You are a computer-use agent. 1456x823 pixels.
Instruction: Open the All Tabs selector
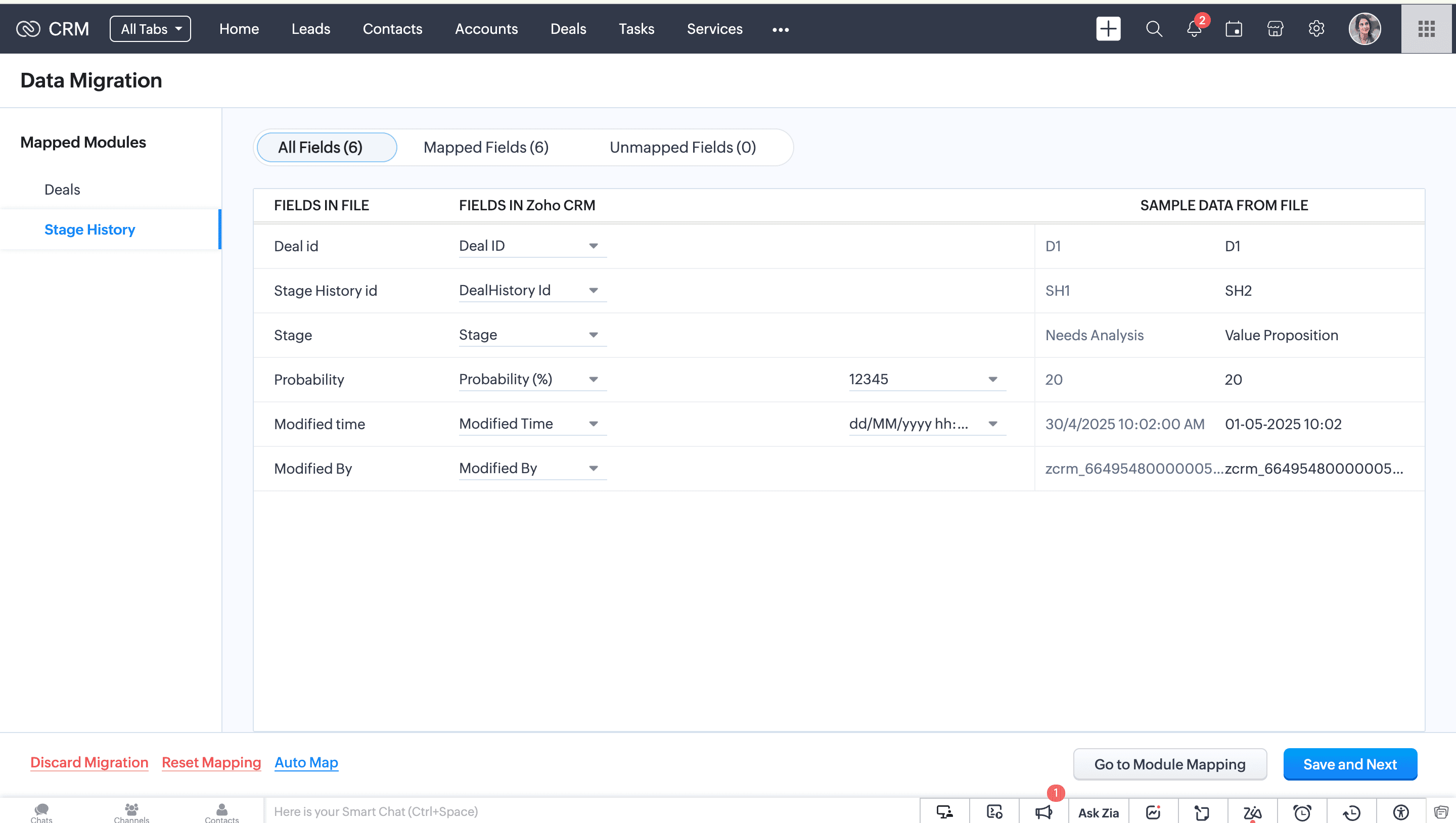pyautogui.click(x=150, y=29)
